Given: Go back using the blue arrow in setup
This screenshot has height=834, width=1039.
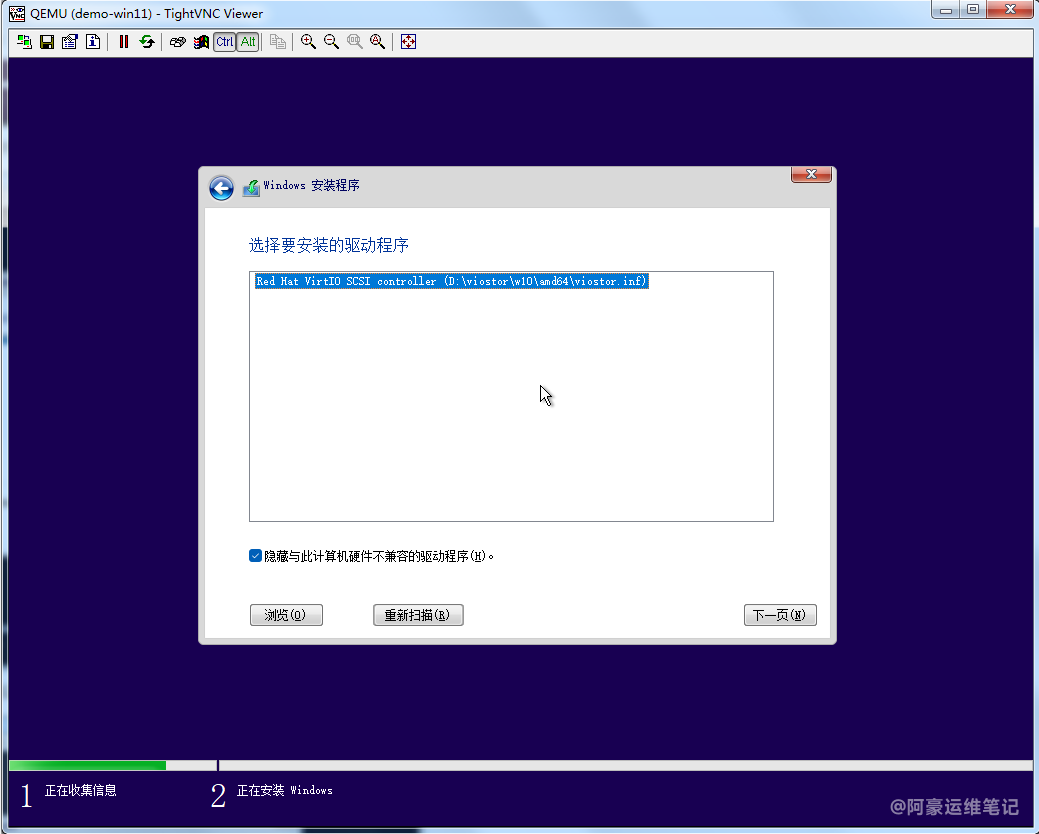Looking at the screenshot, I should (x=221, y=188).
